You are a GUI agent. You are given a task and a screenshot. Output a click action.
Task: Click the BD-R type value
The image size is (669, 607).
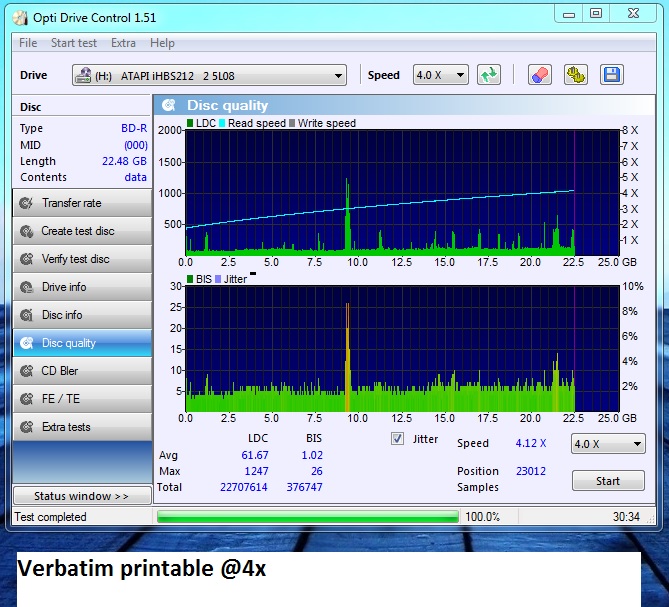[134, 128]
